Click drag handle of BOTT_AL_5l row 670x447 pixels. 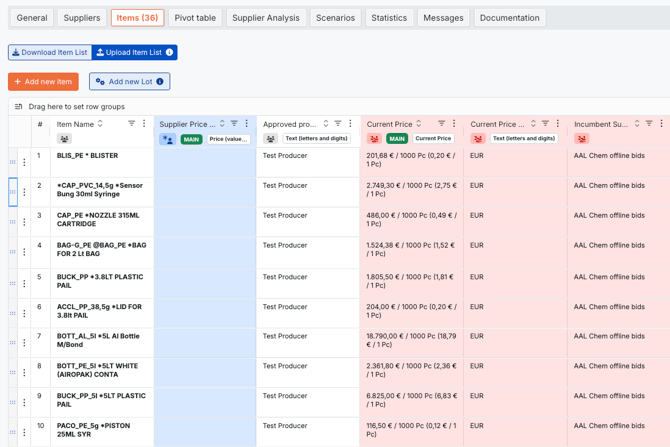[x=12, y=343]
